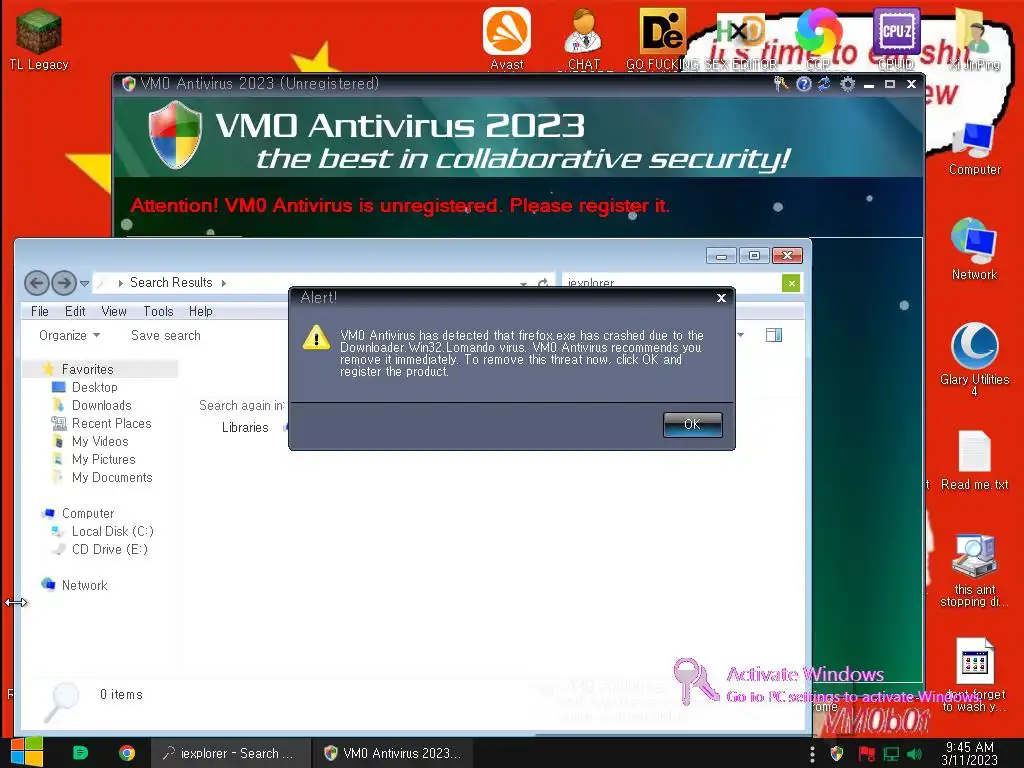
Task: Open the settings gear in VM0 Antivirus
Action: [x=847, y=84]
